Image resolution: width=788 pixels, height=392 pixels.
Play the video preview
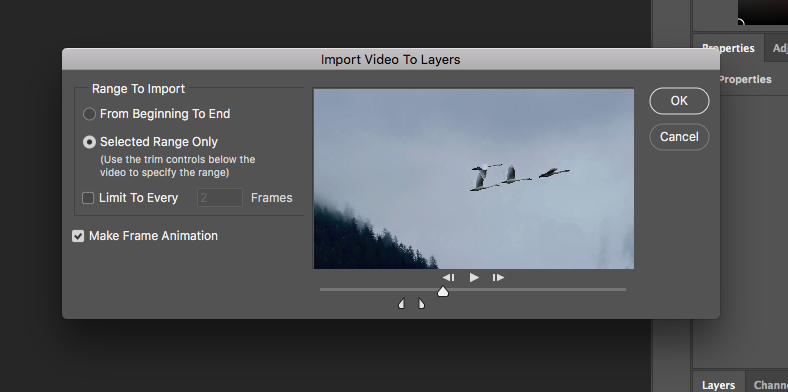[474, 277]
